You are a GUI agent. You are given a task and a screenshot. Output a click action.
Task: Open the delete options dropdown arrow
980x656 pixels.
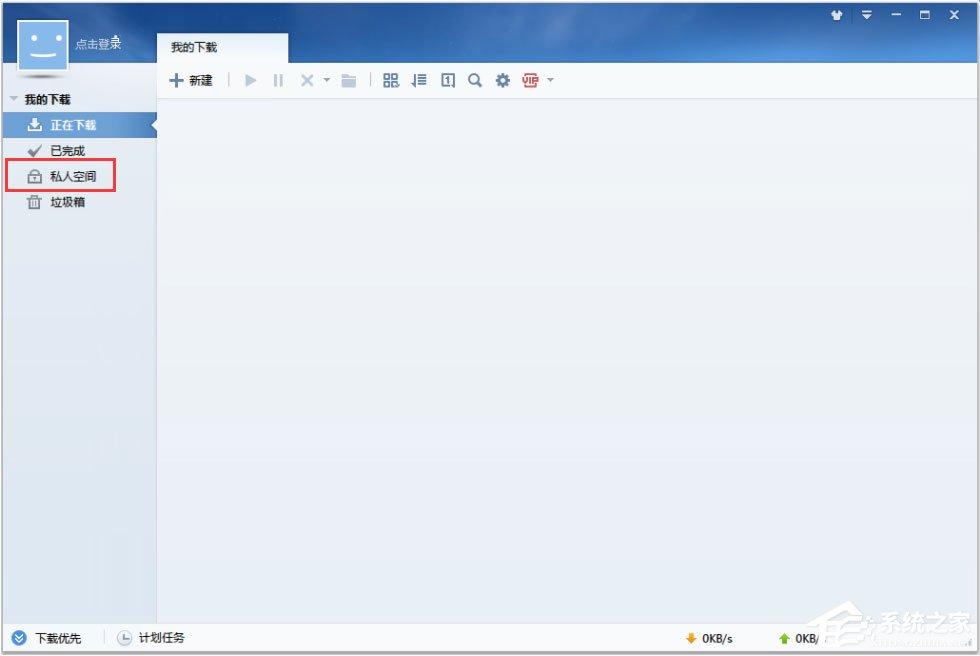coord(326,80)
